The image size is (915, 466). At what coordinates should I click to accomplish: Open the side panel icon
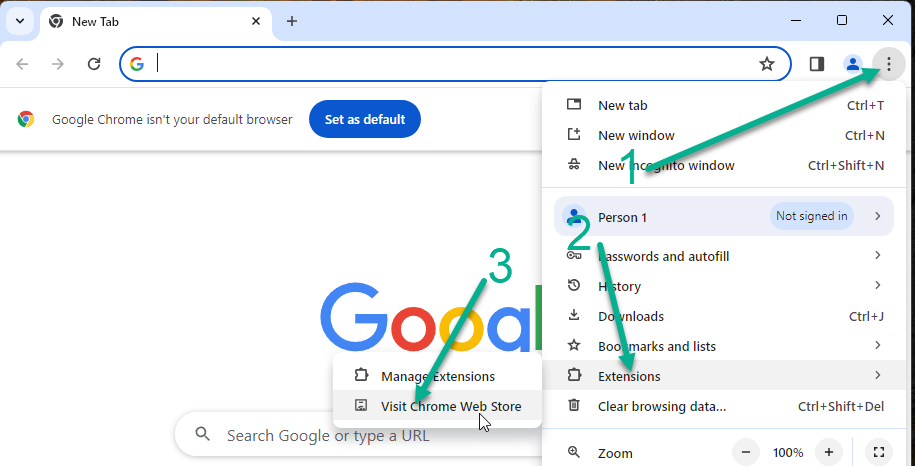(817, 64)
